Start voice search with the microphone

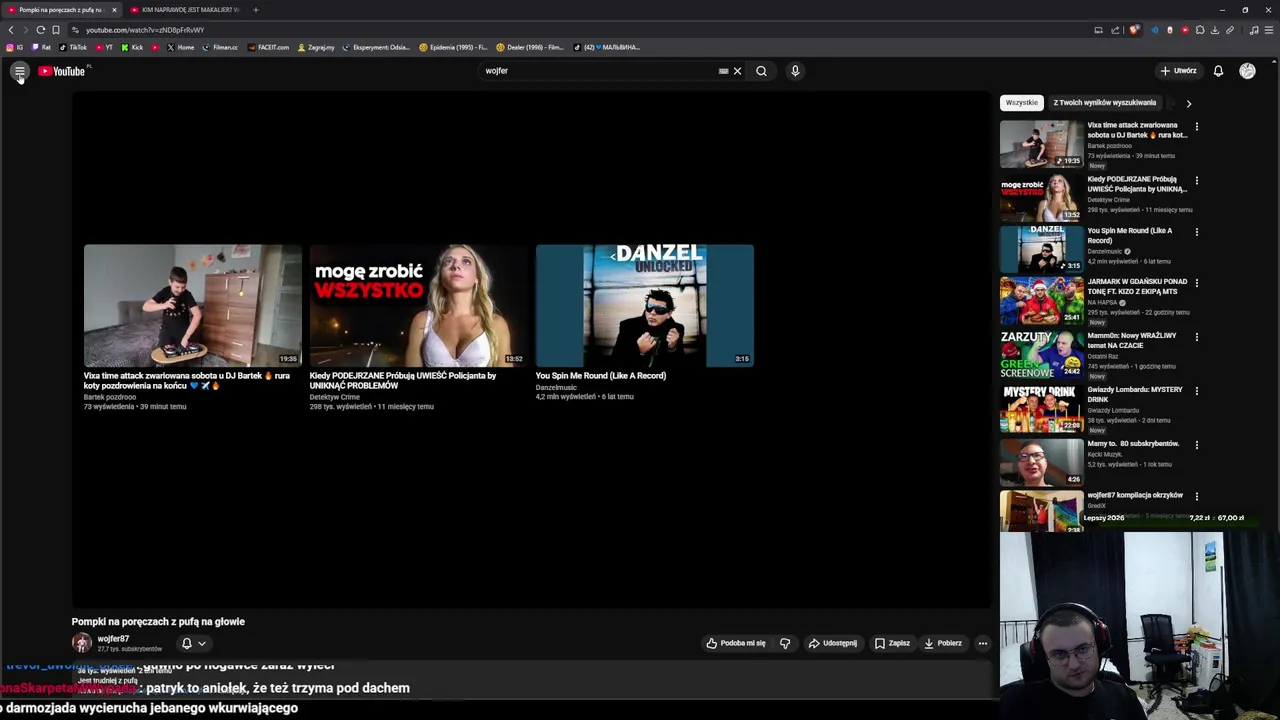(795, 71)
